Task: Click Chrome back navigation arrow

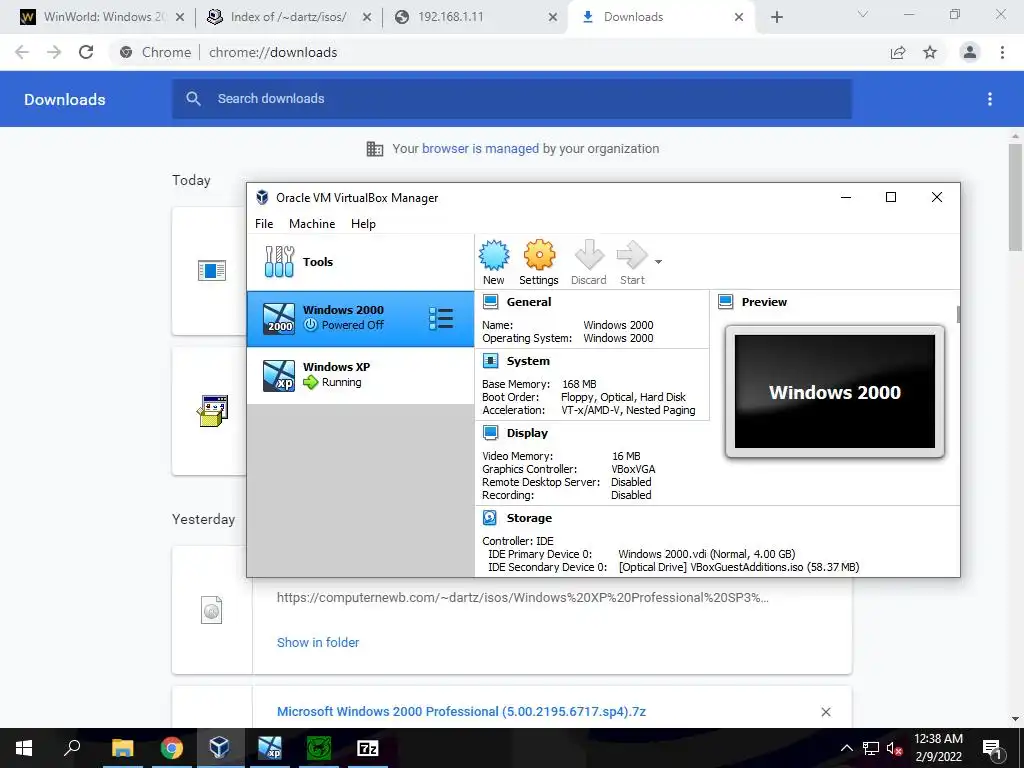Action: click(x=22, y=52)
